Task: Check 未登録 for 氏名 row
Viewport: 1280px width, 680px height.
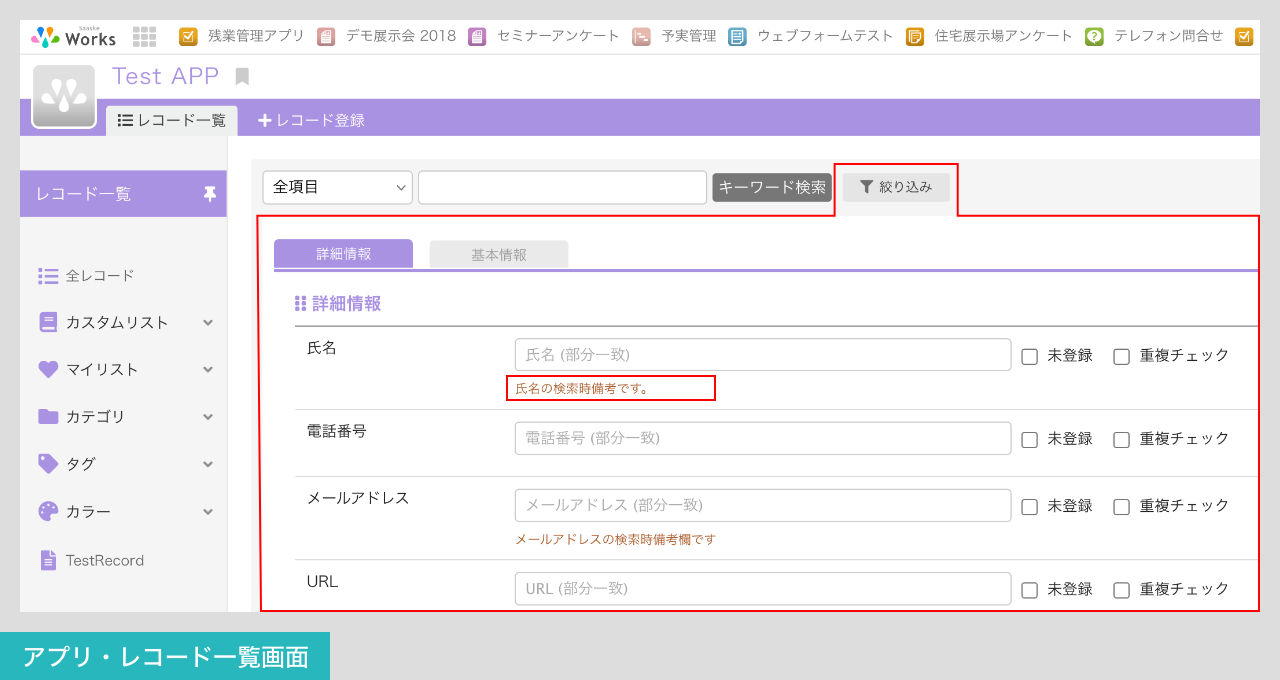Action: point(1030,356)
